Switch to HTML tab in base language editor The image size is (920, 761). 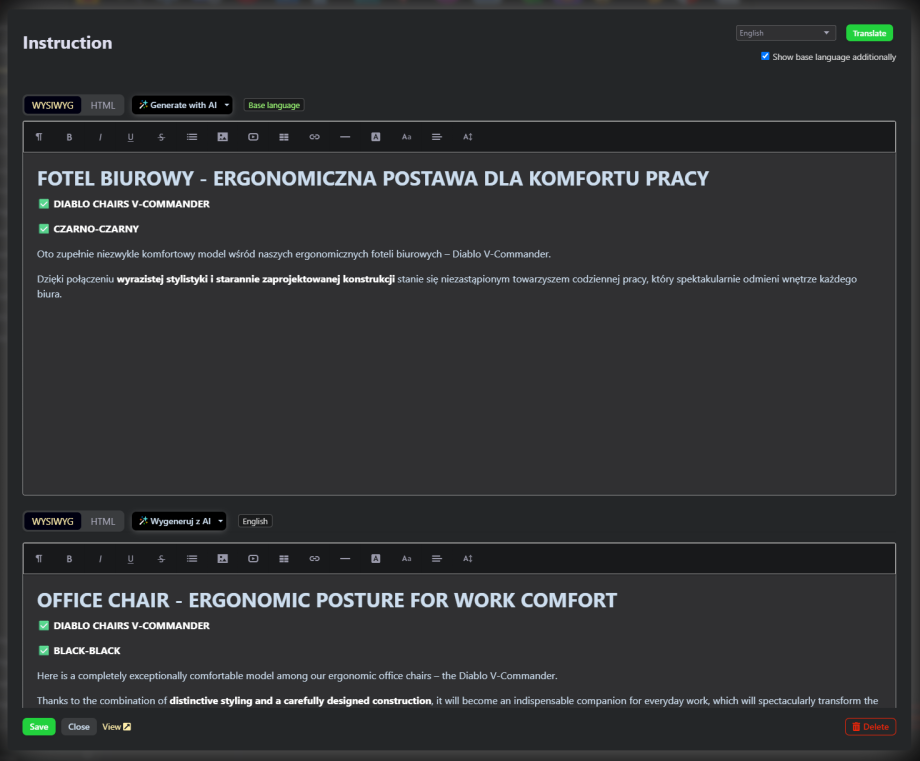103,105
